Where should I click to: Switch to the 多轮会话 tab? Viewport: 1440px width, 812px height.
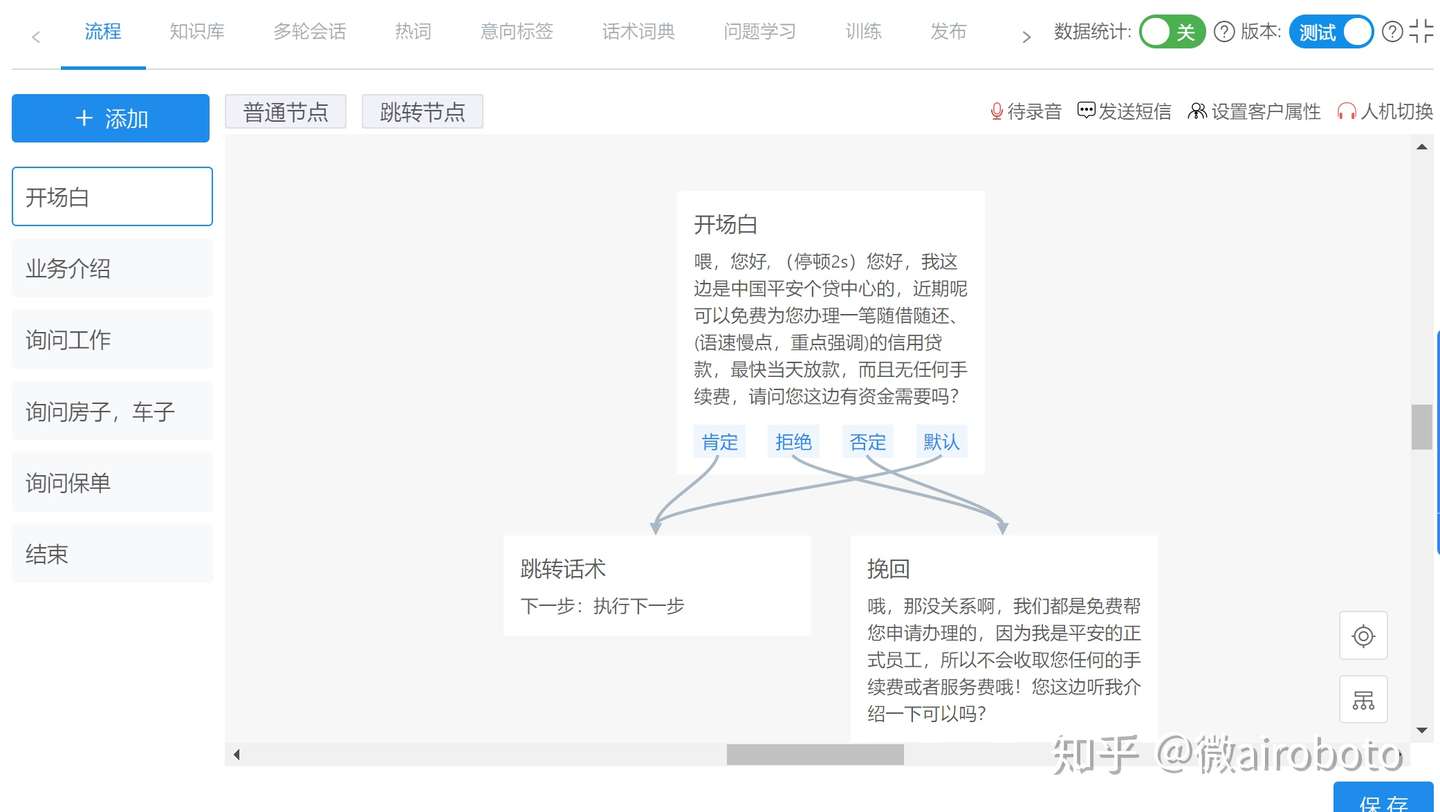click(x=310, y=32)
